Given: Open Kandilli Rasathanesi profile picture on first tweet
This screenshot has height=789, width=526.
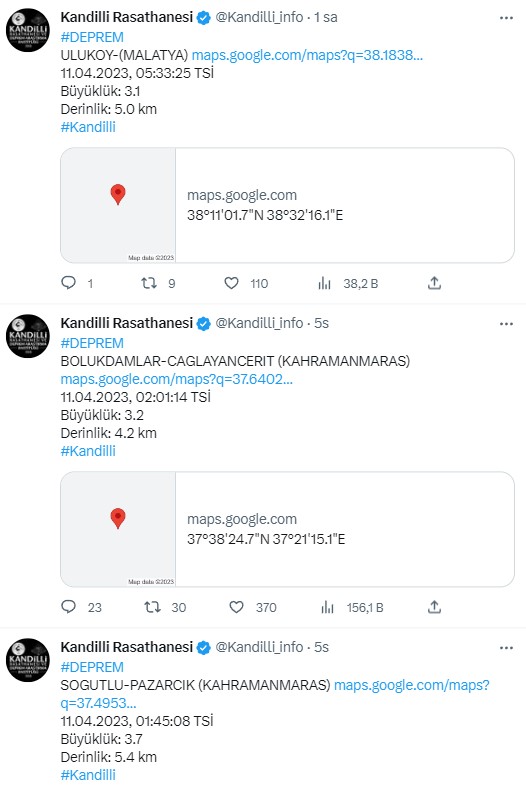Looking at the screenshot, I should 28,30.
